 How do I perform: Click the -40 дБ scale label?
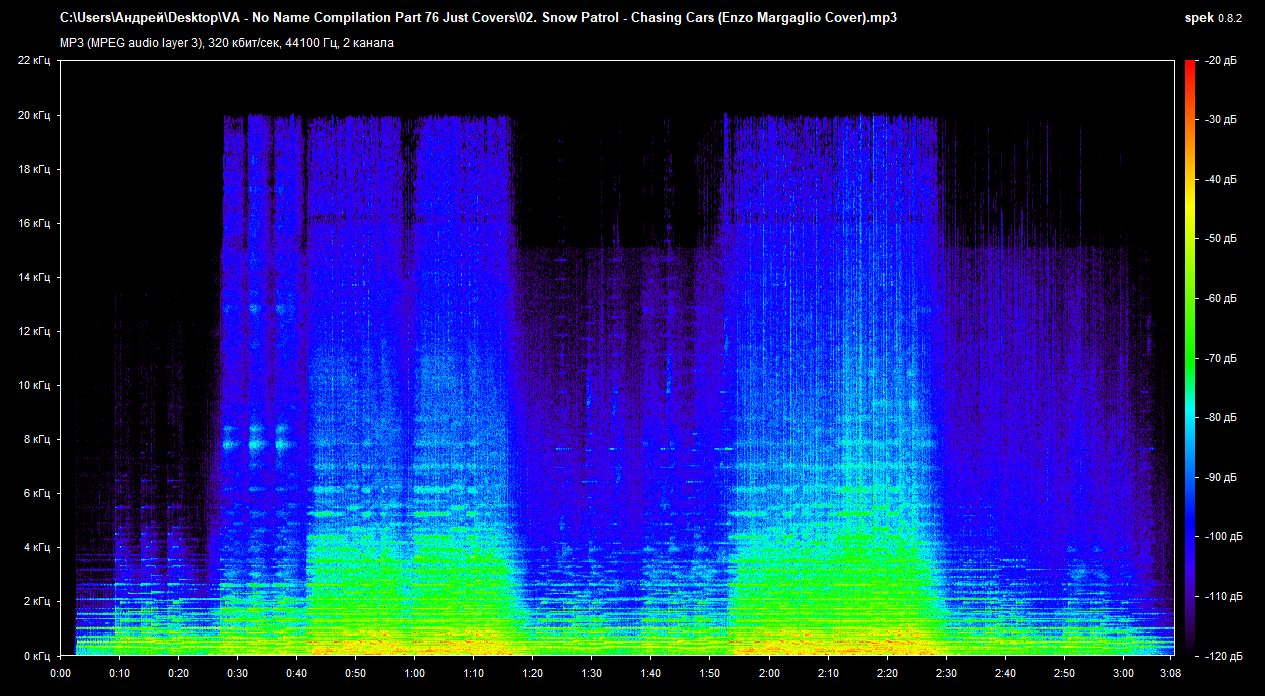[x=1221, y=180]
